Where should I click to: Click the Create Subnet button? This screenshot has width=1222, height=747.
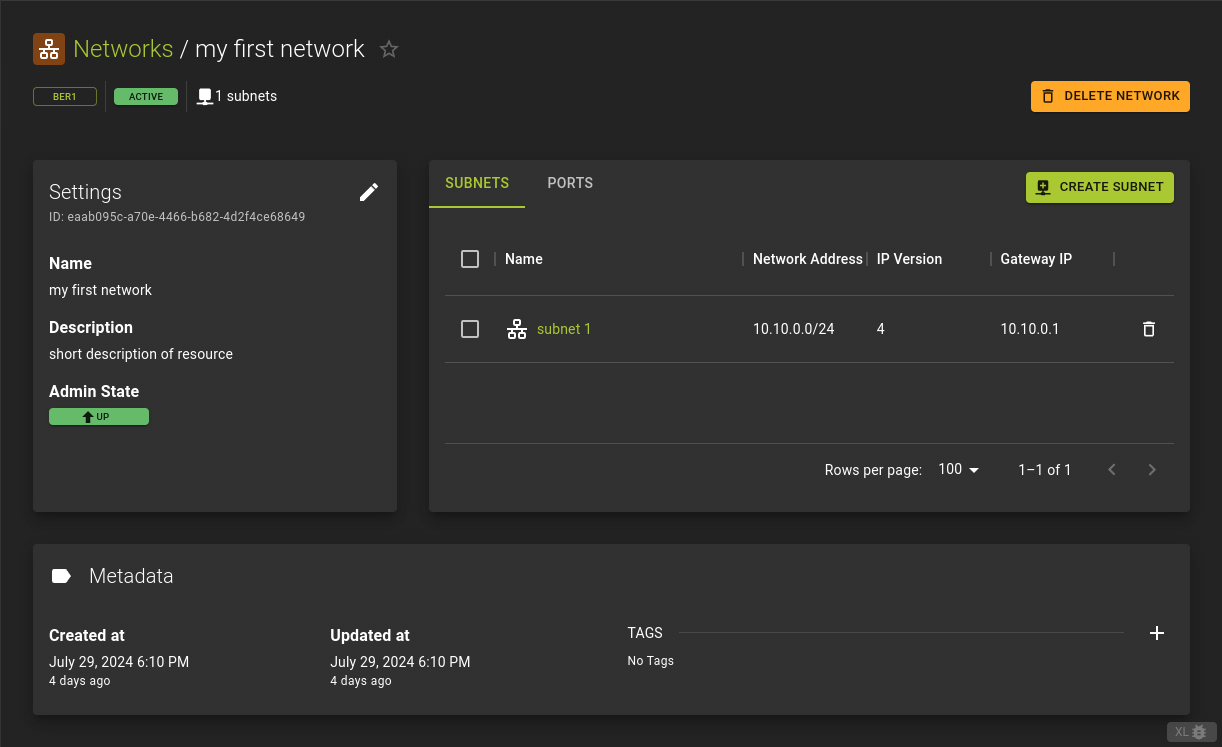1100,187
